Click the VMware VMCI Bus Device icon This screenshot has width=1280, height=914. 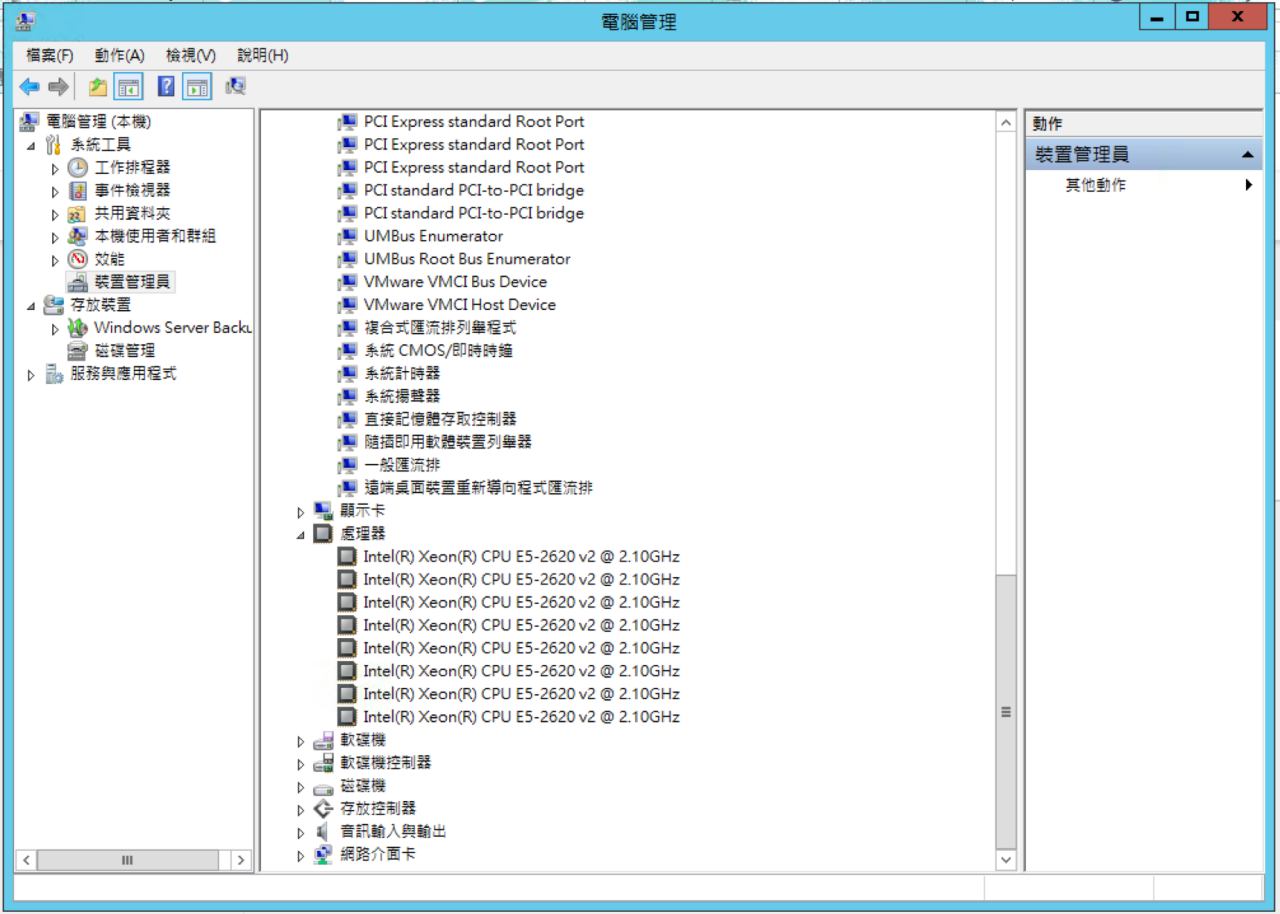pos(347,282)
